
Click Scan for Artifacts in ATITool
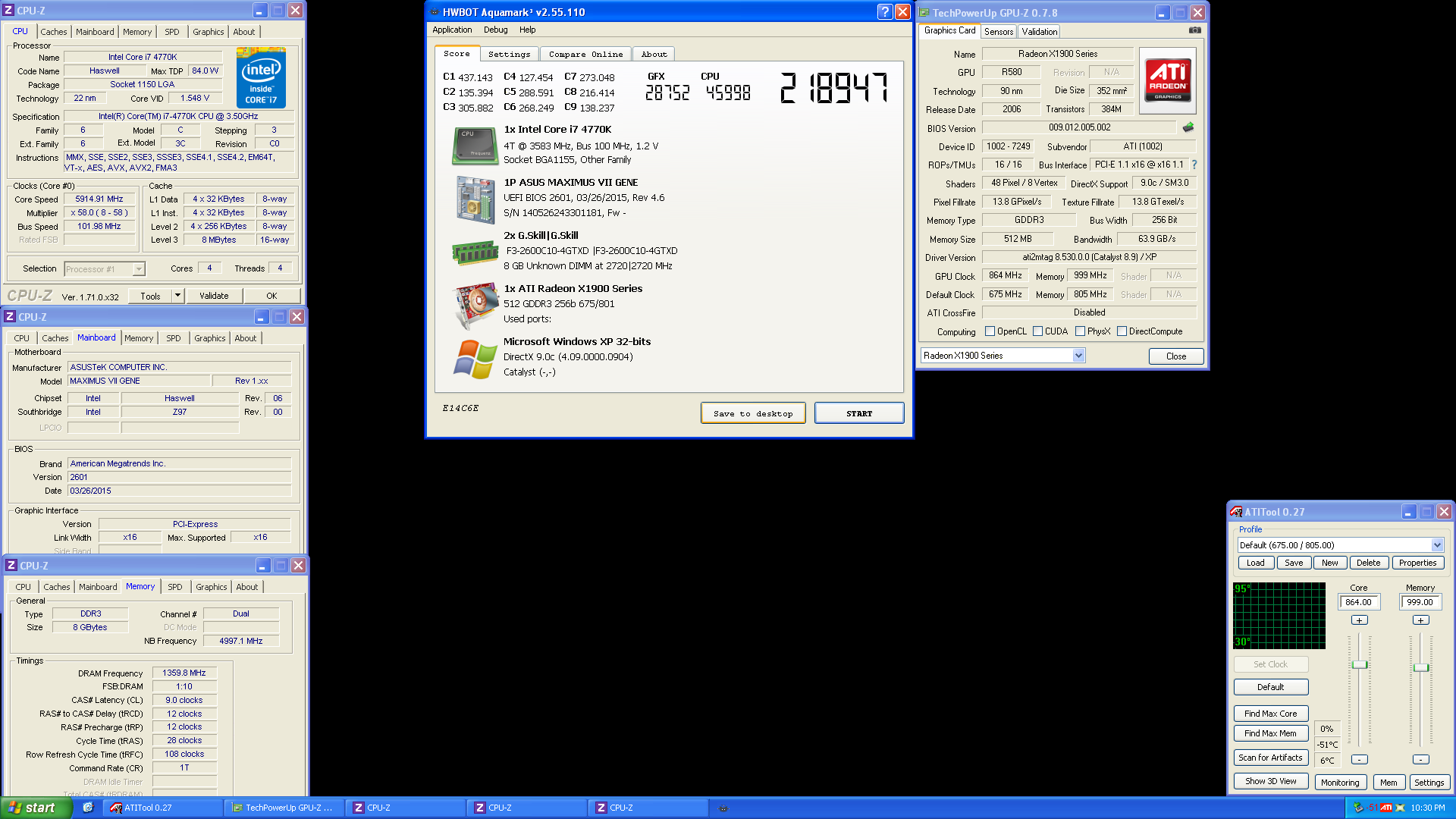tap(1271, 758)
